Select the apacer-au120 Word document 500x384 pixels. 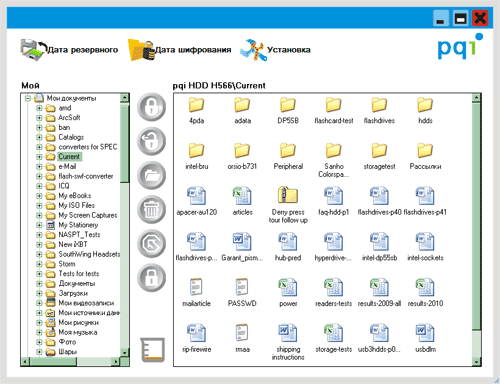[x=197, y=201]
